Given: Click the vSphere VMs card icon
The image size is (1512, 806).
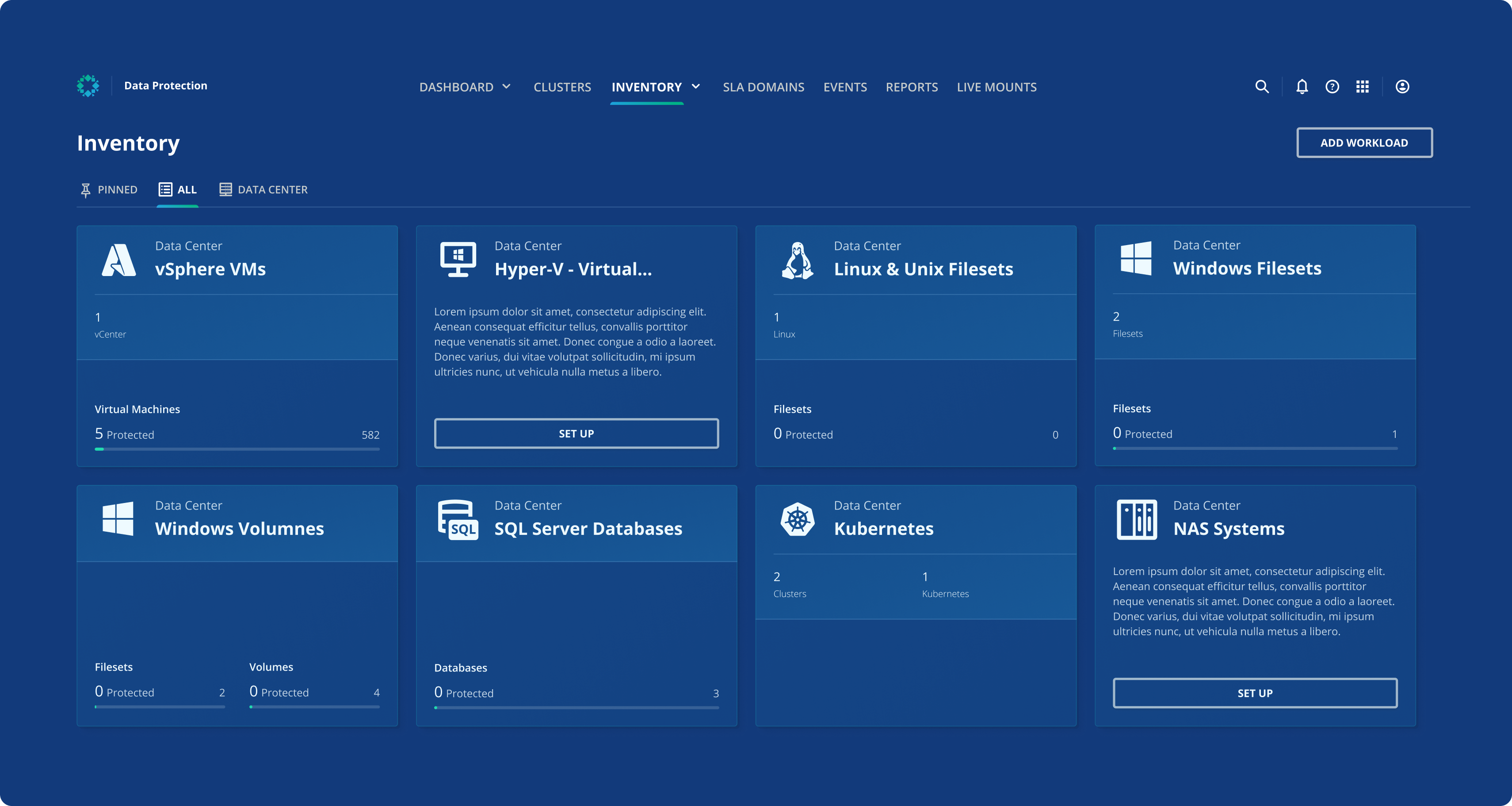Looking at the screenshot, I should (118, 259).
